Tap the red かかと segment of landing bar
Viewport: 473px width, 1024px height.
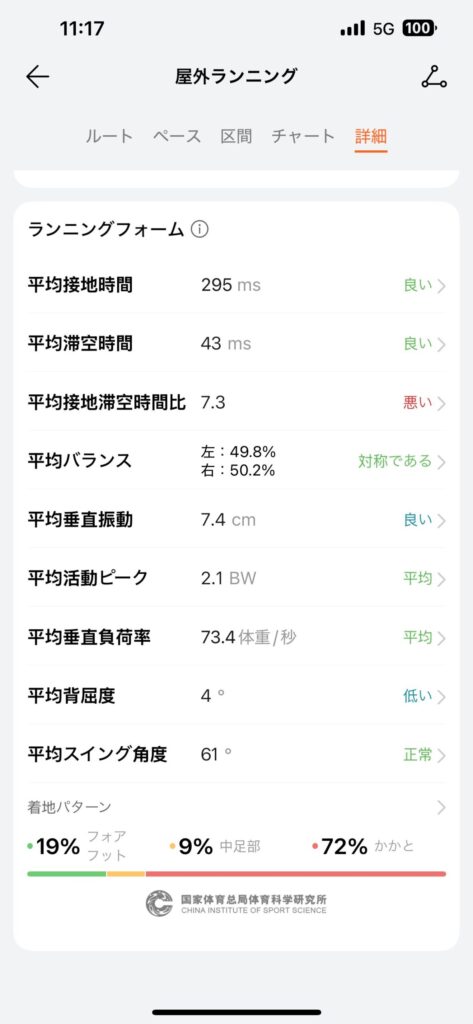[x=296, y=874]
